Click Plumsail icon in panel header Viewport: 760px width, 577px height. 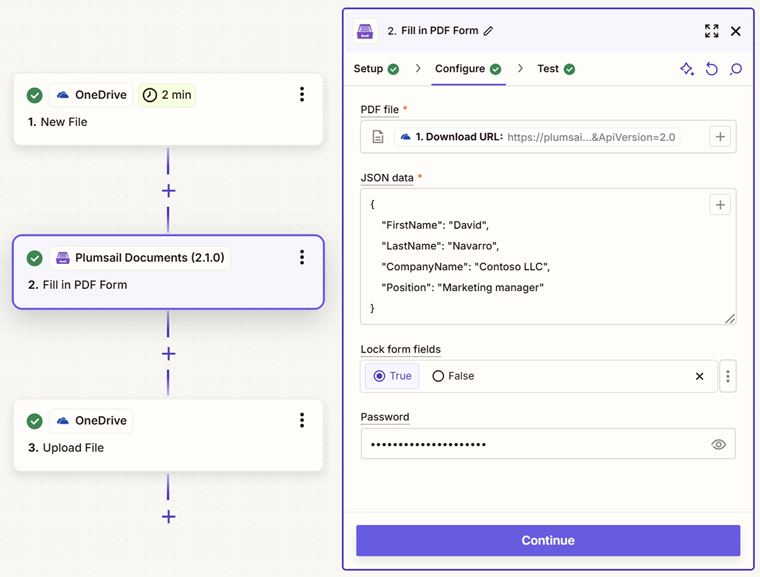point(365,31)
